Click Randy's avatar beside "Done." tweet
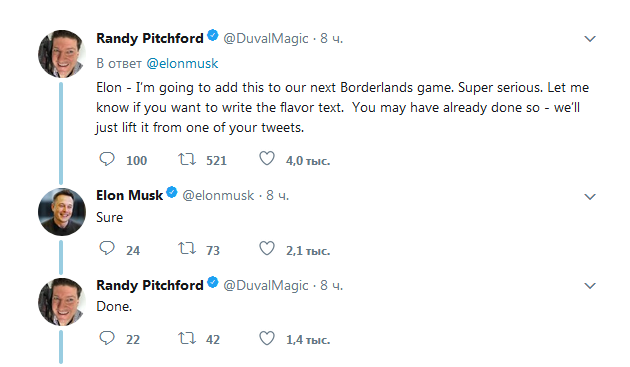Screen dimensions: 630x367 [x=61, y=302]
